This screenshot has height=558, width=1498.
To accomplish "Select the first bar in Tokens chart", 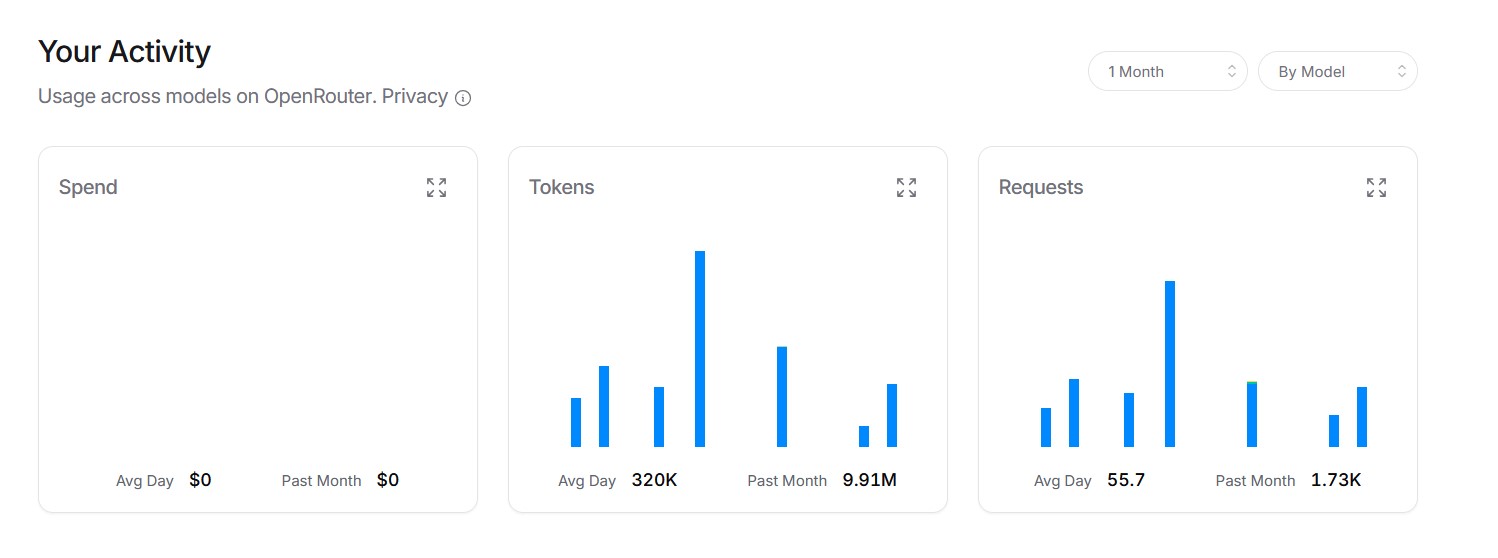I will (x=576, y=422).
